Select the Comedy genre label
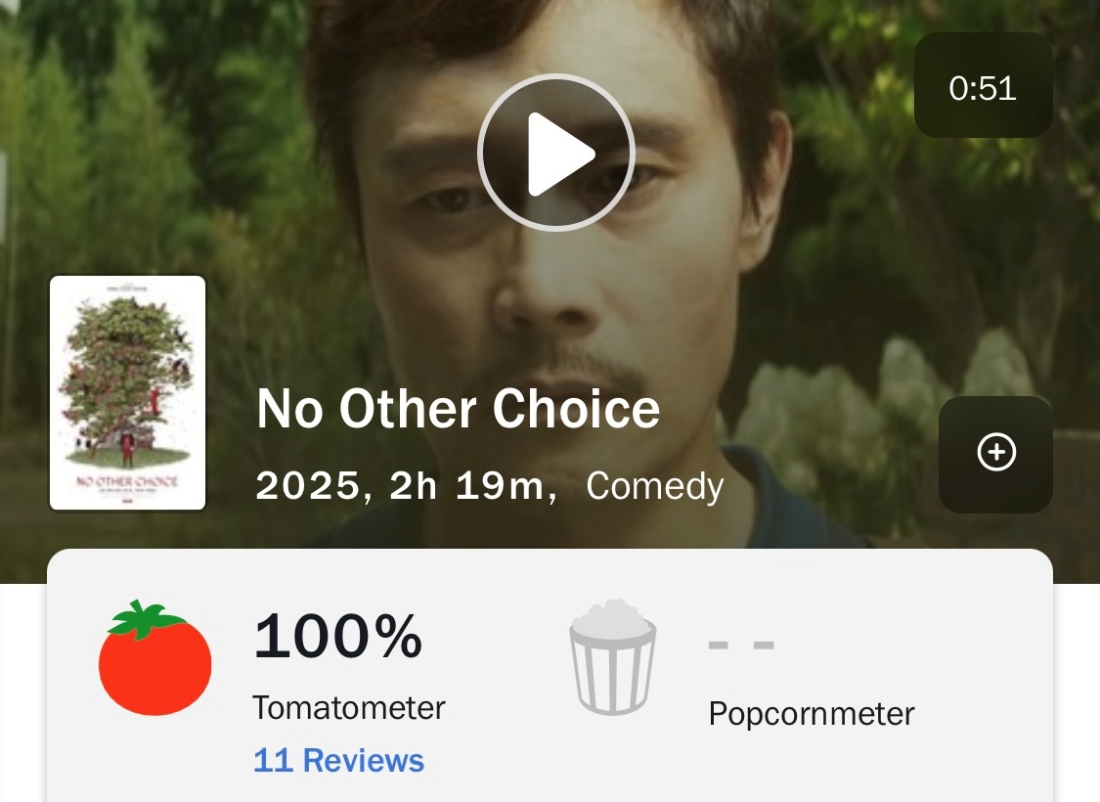Image resolution: width=1100 pixels, height=802 pixels. click(654, 487)
